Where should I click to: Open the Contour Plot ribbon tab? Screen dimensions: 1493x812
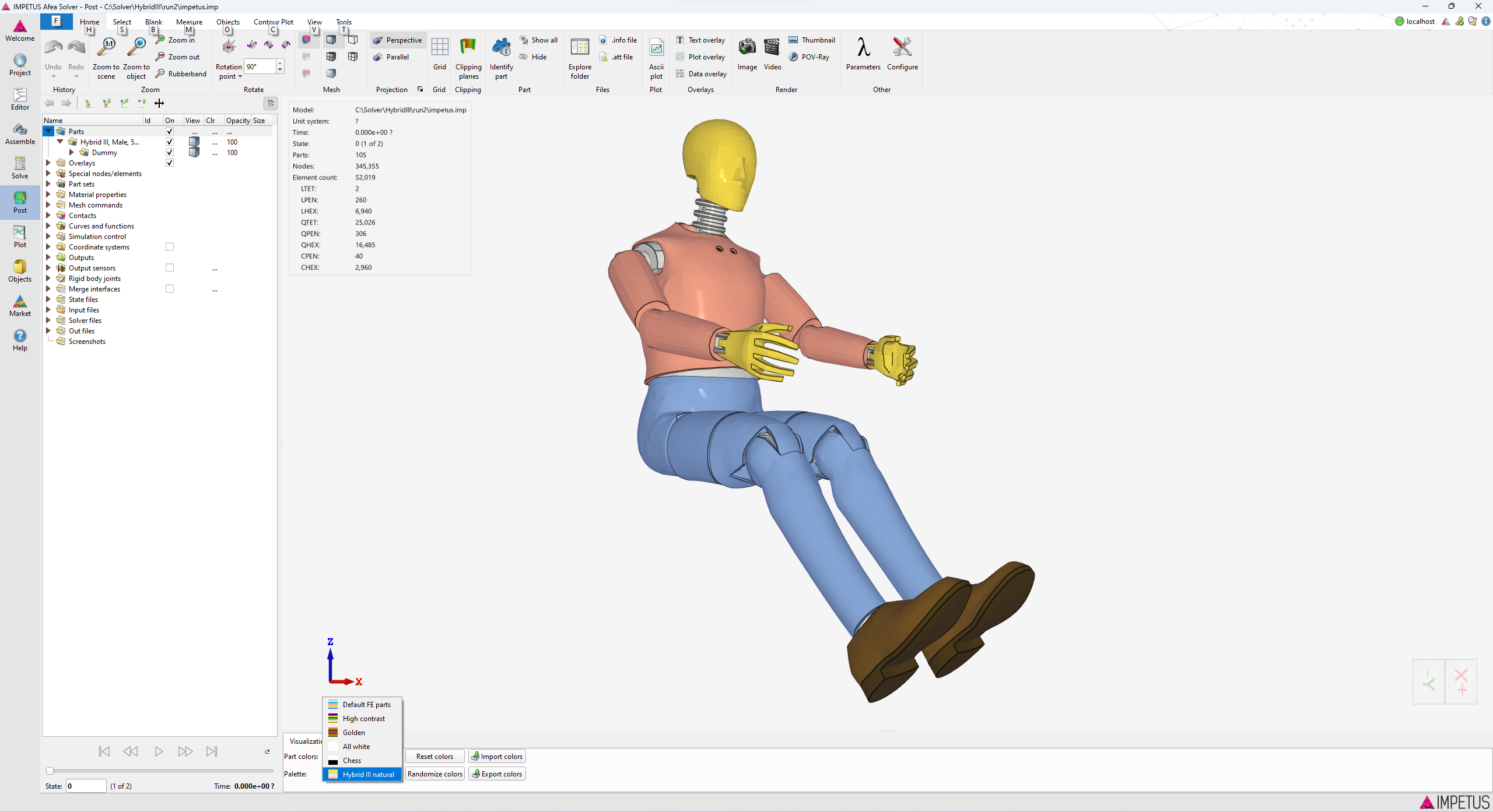[x=274, y=22]
